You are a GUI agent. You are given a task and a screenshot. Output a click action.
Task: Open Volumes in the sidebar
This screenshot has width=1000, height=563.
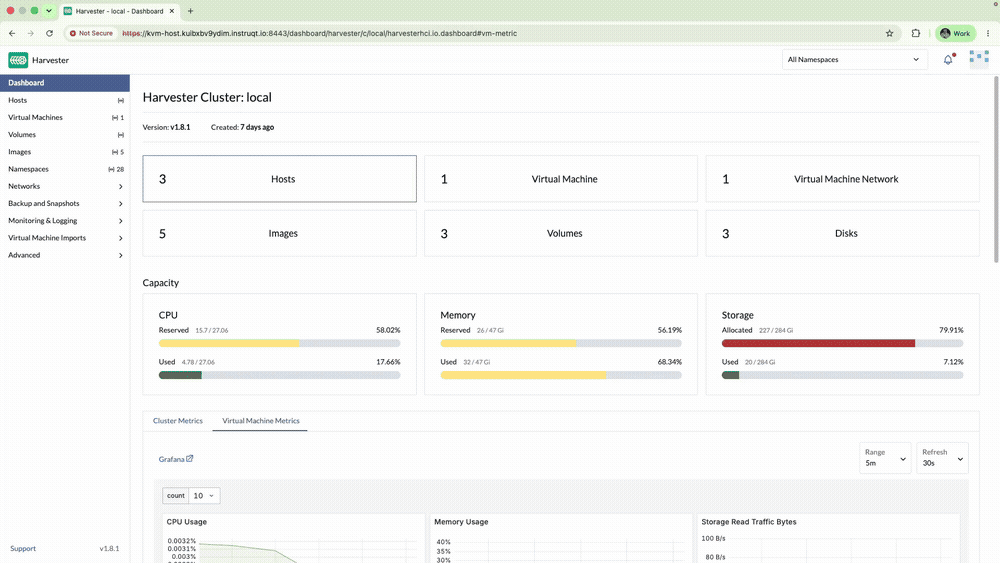(x=64, y=135)
